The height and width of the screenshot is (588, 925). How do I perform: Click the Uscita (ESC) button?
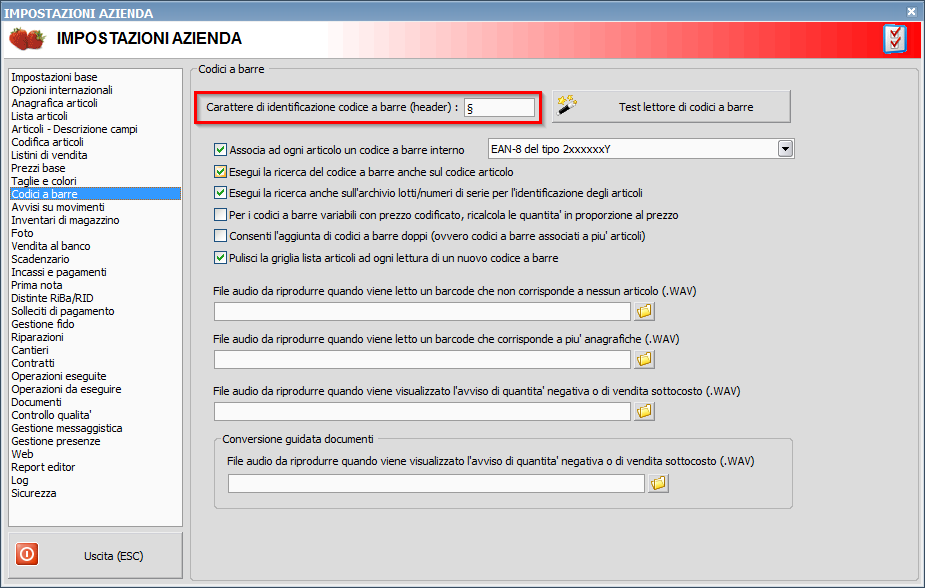96,555
